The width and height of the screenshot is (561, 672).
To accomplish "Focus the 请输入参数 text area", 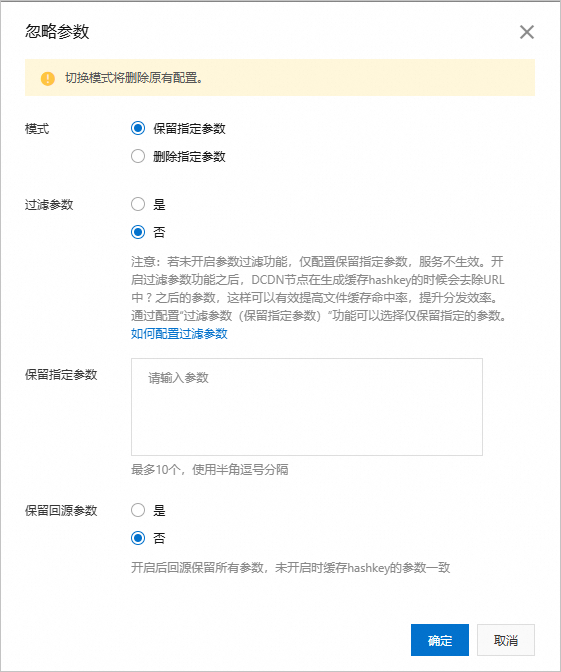I will tap(307, 407).
